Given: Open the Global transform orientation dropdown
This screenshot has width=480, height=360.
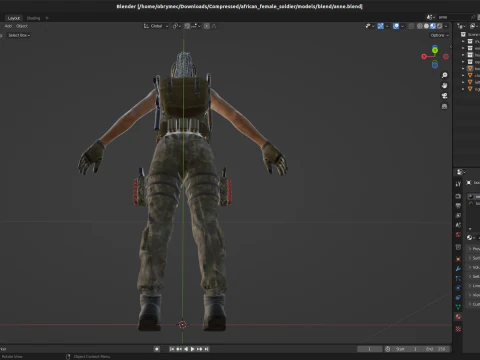Looking at the screenshot, I should click(x=156, y=26).
